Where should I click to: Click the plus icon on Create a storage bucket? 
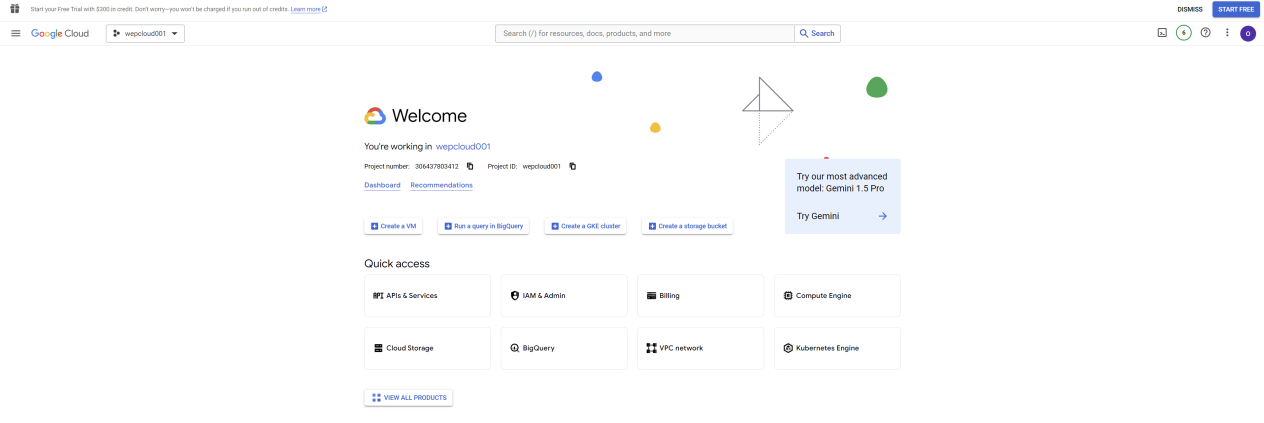652,226
